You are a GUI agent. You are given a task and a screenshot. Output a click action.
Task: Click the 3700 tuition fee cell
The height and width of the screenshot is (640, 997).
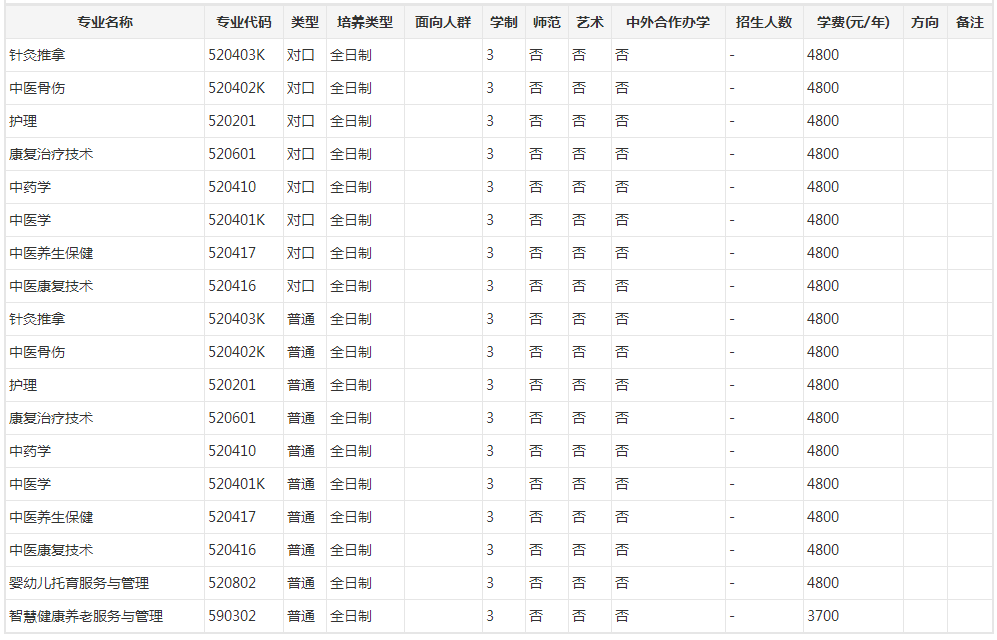pos(823,616)
